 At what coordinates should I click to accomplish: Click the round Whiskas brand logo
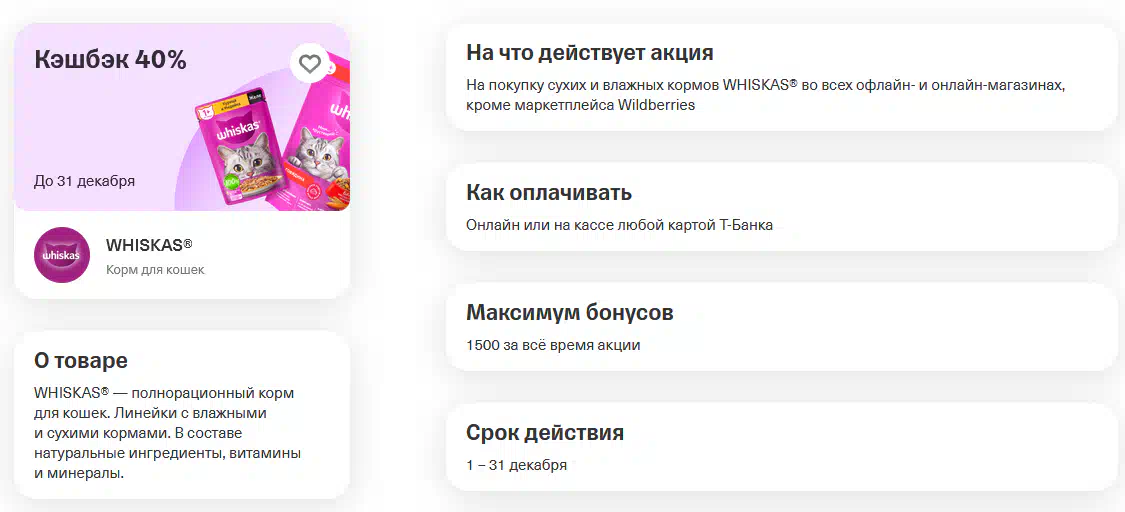(x=62, y=255)
